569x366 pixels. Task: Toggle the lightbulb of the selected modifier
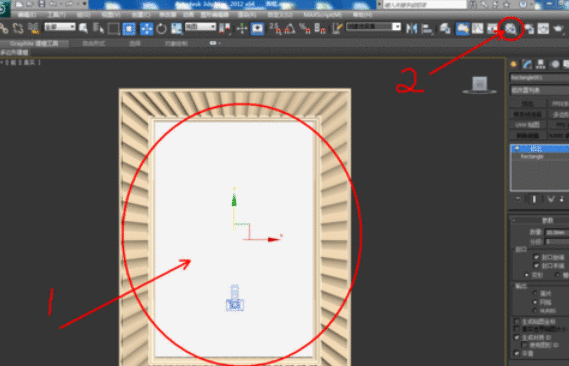click(517, 149)
